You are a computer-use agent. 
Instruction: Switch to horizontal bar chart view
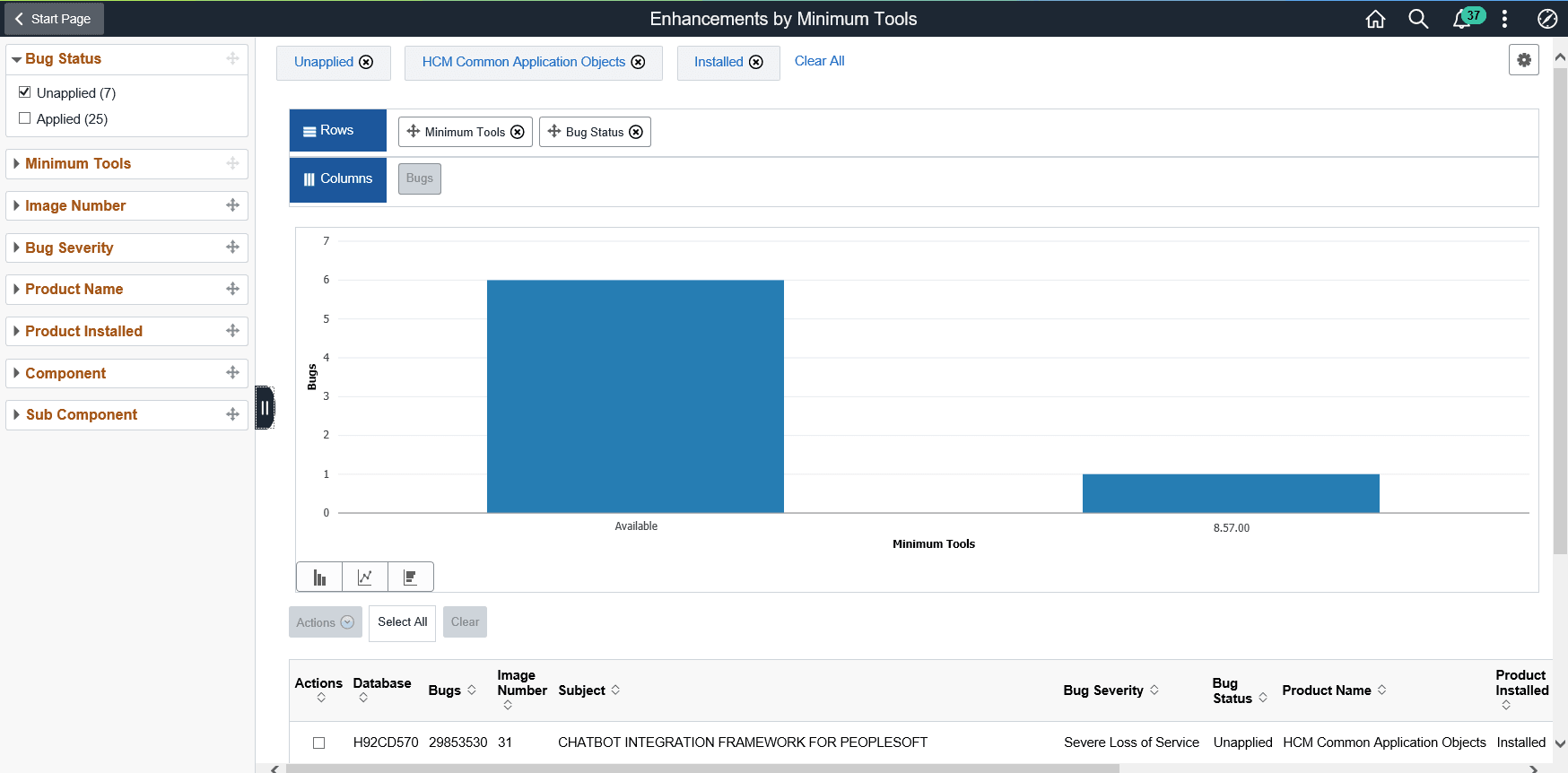411,578
